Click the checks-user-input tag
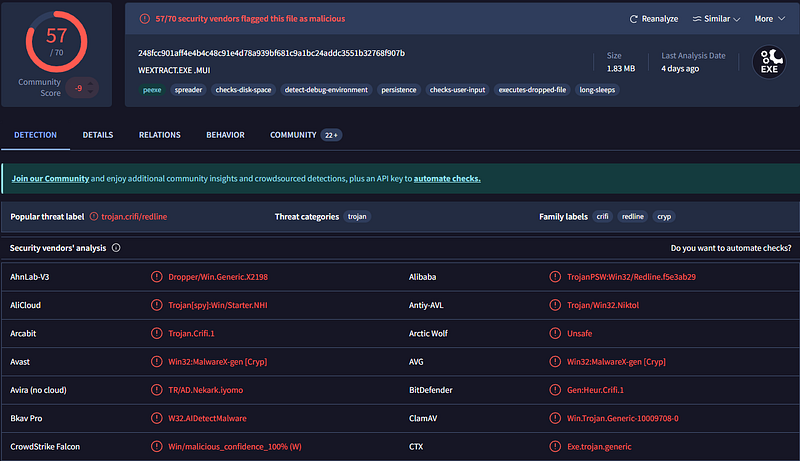The image size is (800, 461). pos(457,90)
